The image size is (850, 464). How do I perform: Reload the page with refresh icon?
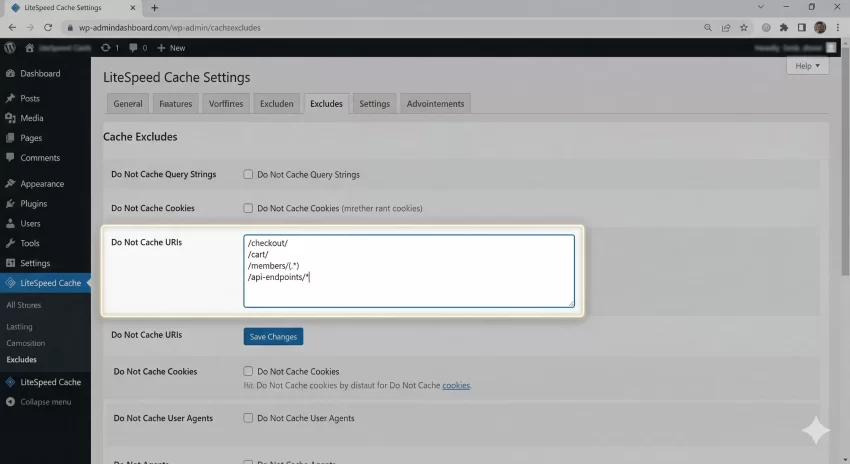[x=48, y=28]
